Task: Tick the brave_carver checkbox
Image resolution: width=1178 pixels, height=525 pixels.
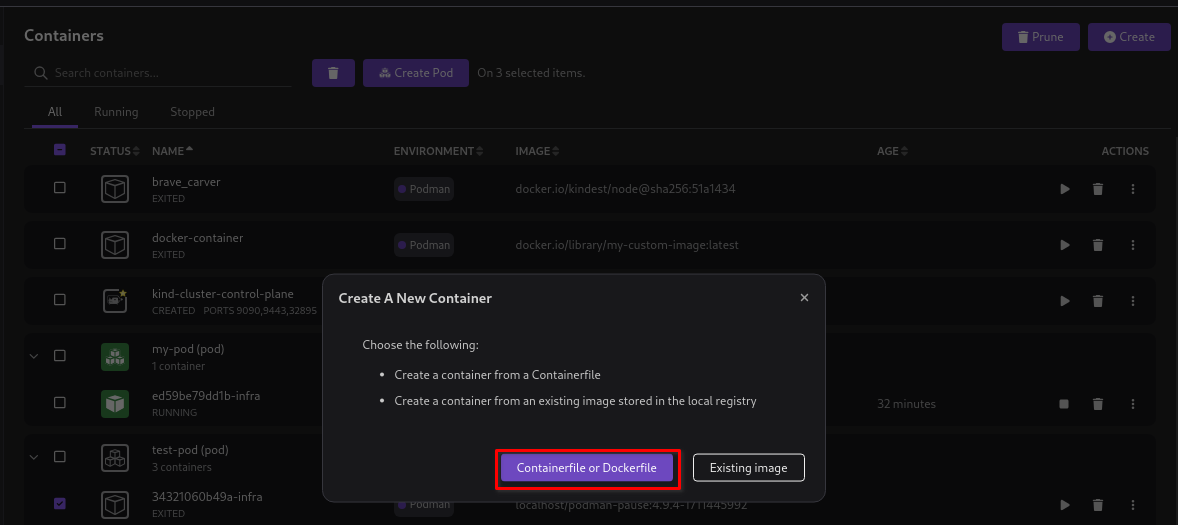Action: (x=60, y=188)
